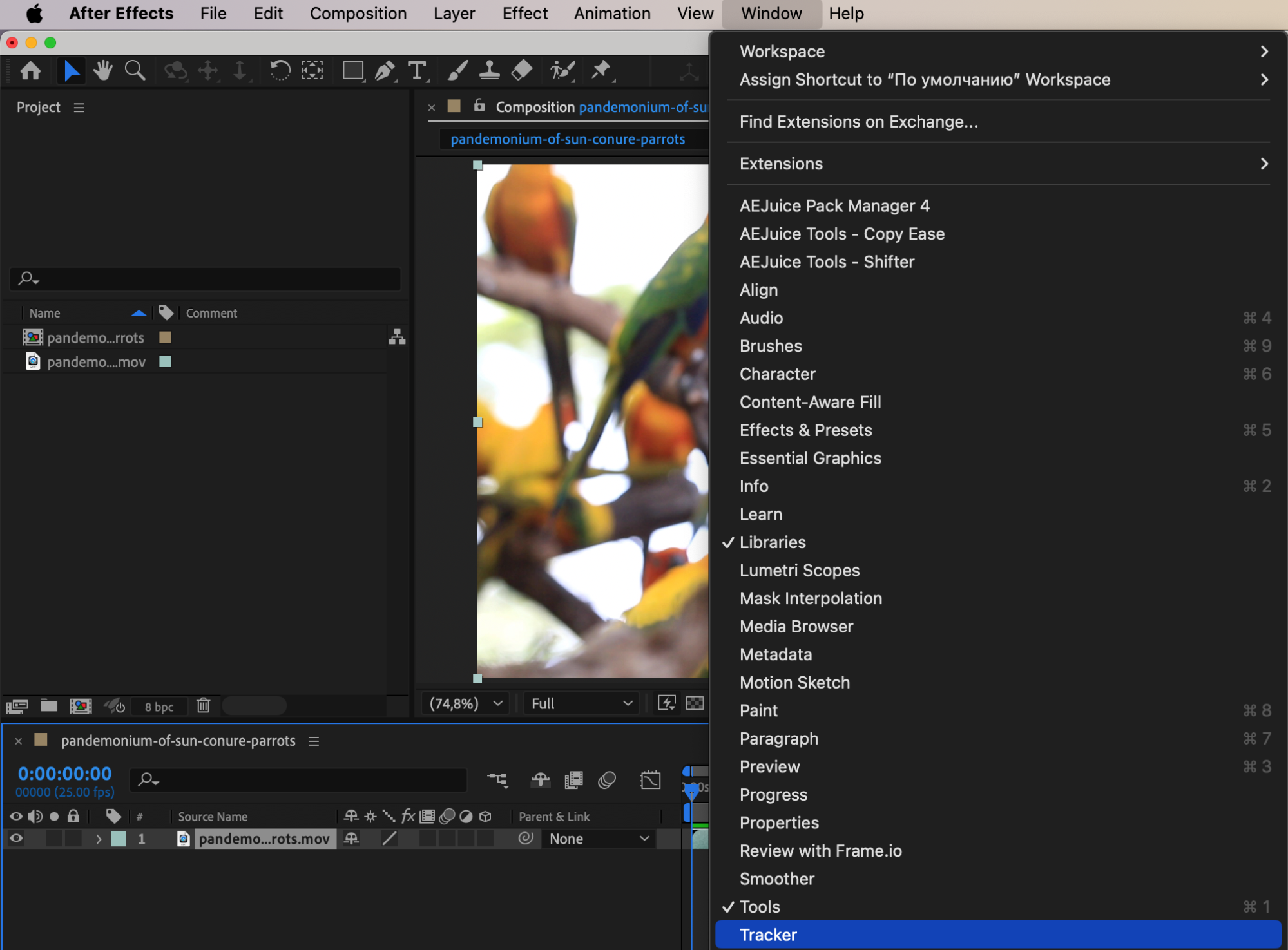Activate the Puppet Pin tool
The width and height of the screenshot is (1288, 950).
tap(601, 70)
